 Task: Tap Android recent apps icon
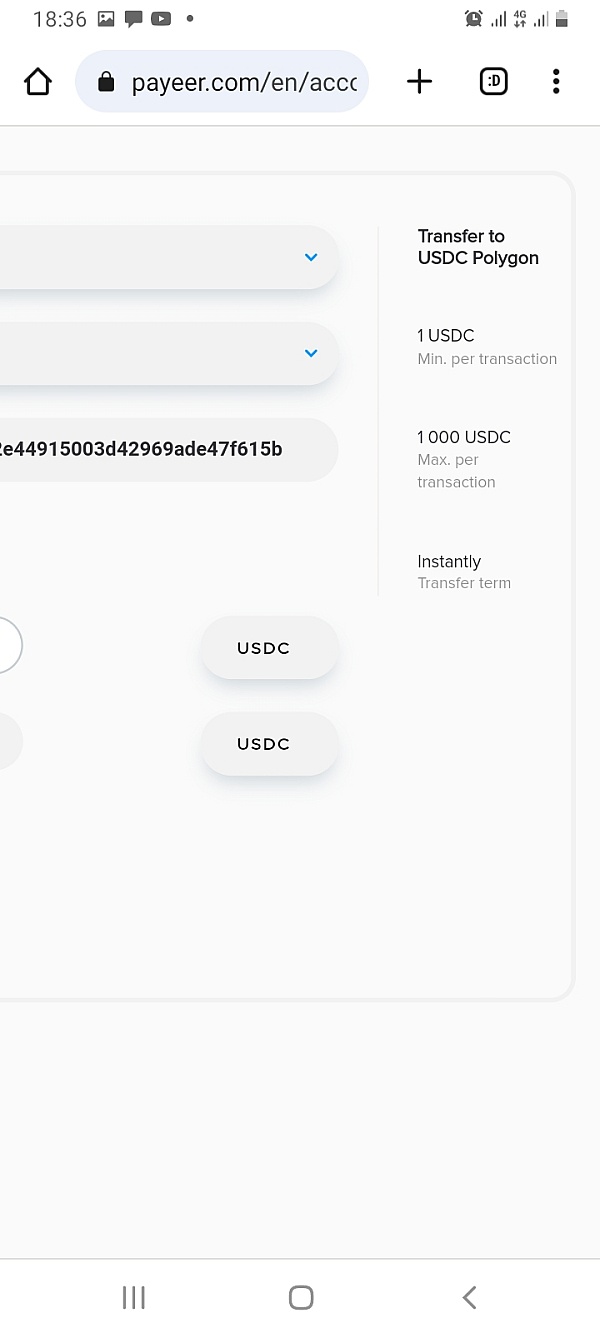[x=133, y=1297]
